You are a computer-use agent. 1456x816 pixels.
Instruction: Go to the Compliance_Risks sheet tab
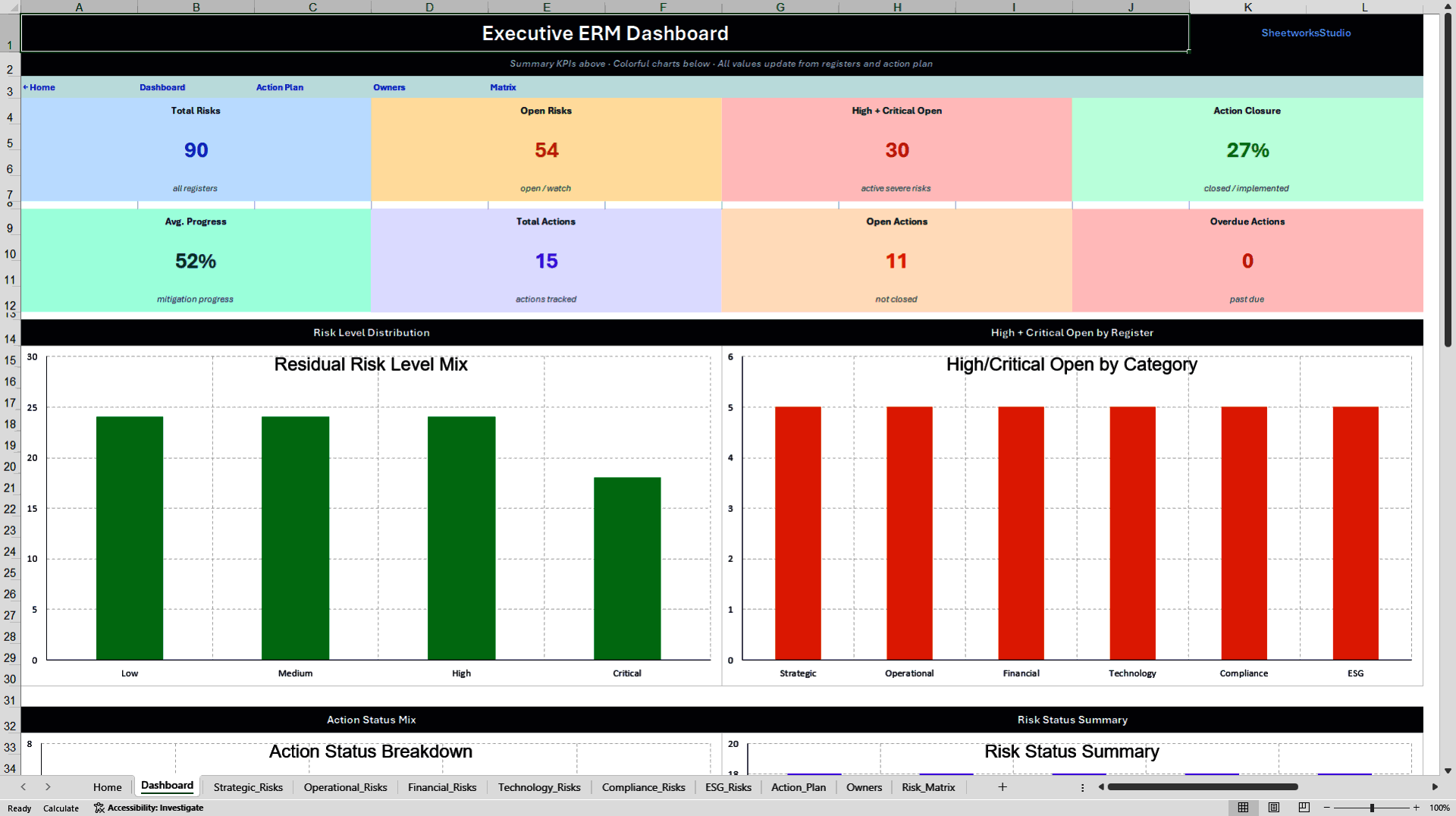643,787
